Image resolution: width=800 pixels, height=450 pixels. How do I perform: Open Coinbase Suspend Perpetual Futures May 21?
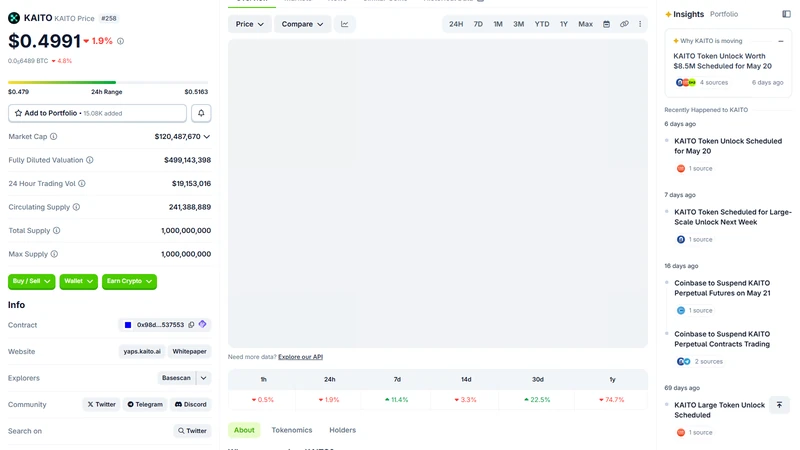click(722, 288)
